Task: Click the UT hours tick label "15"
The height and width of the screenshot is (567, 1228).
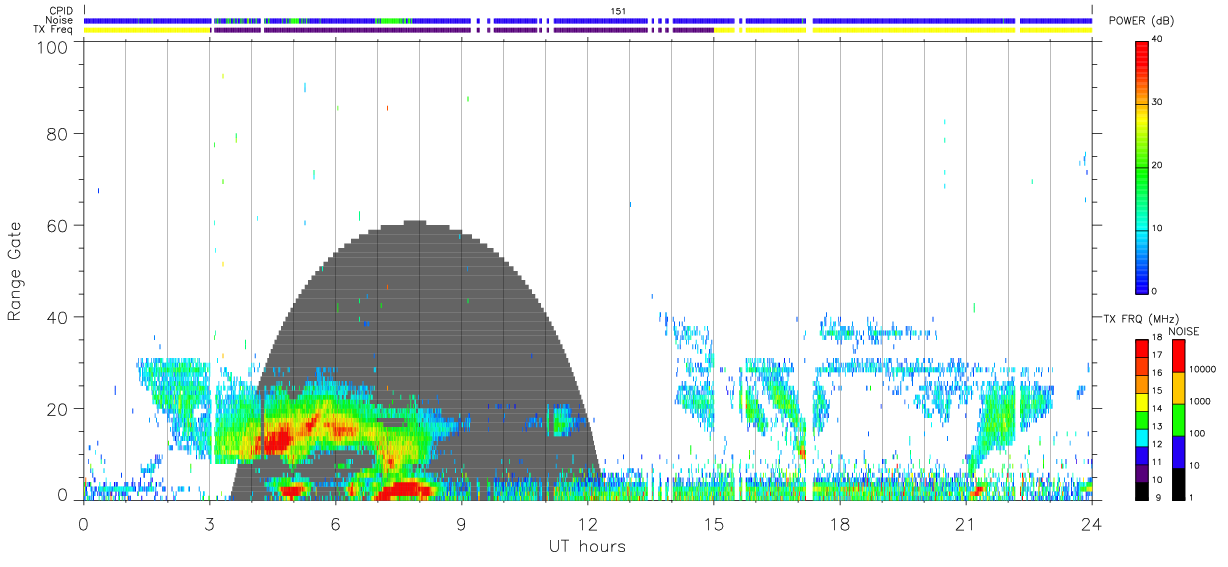Action: tap(713, 524)
